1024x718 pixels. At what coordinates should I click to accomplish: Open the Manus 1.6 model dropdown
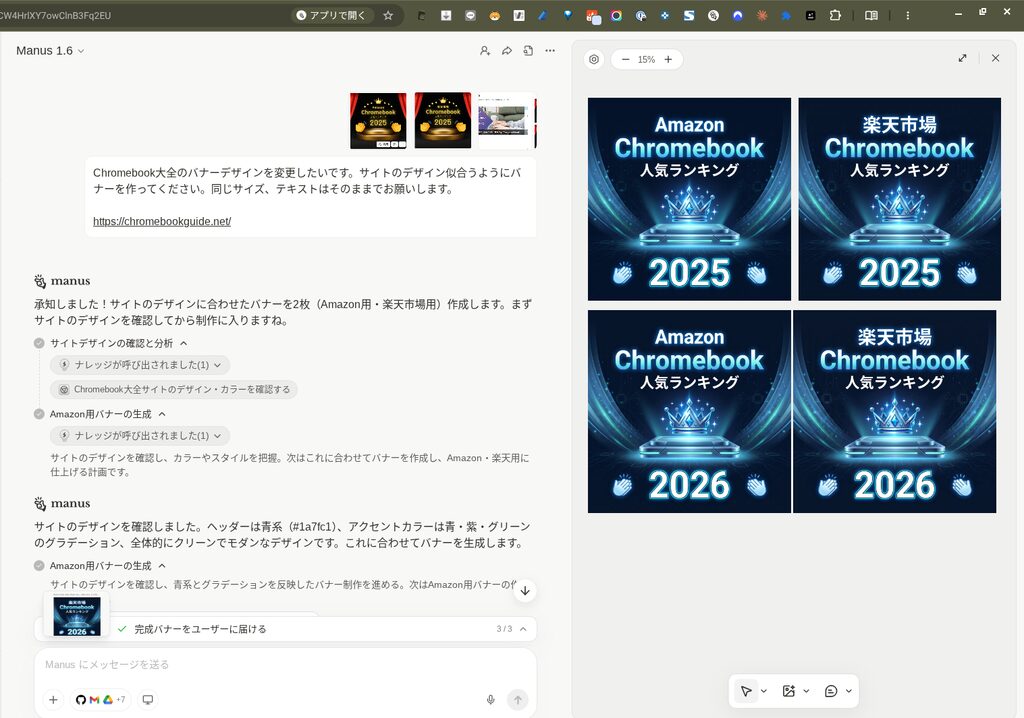pos(50,51)
